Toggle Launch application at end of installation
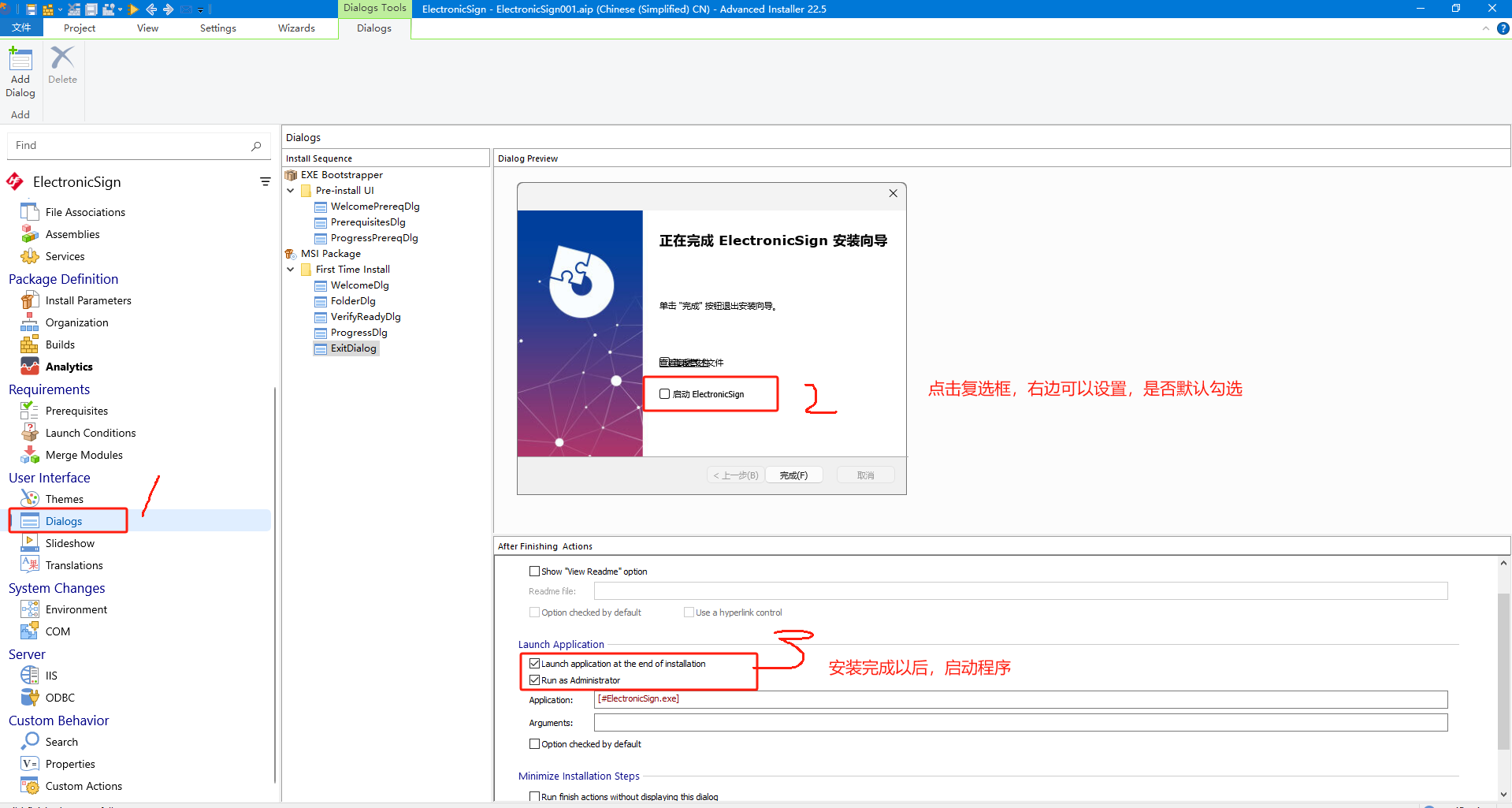This screenshot has width=1512, height=808. (534, 664)
